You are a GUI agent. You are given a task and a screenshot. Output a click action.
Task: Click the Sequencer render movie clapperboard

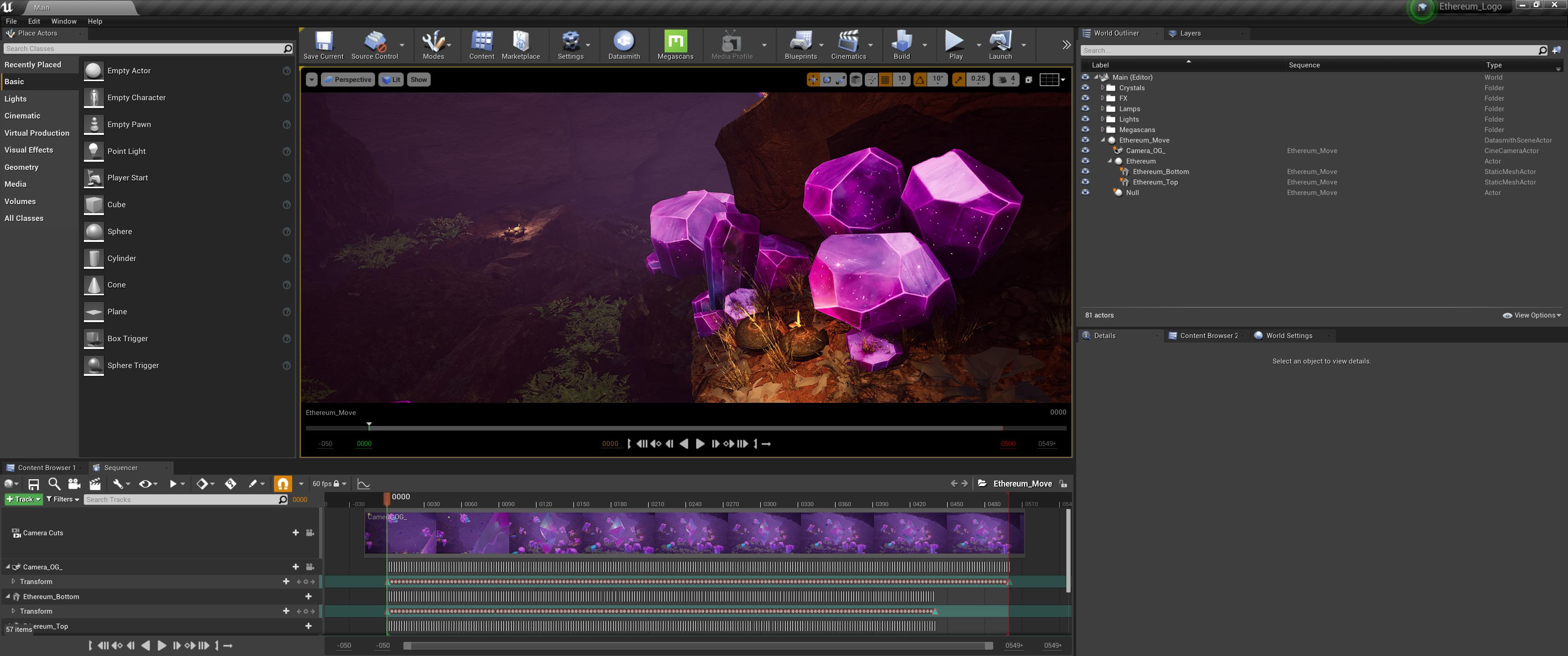tap(95, 484)
